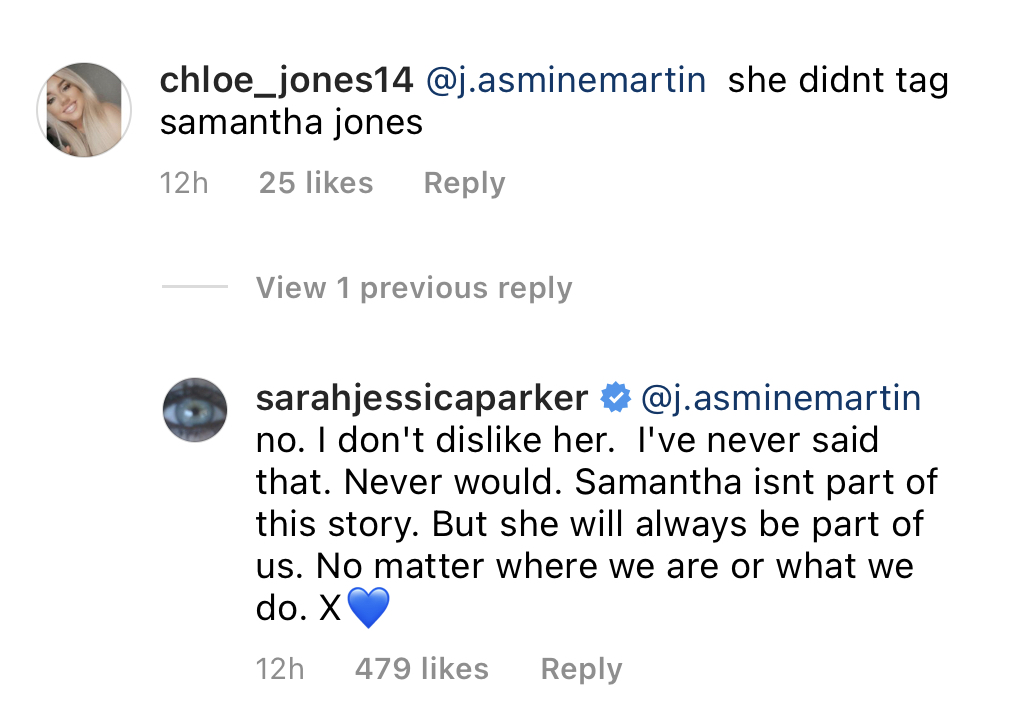Click the chloe_jones14 username
The image size is (1014, 707).
pos(286,80)
